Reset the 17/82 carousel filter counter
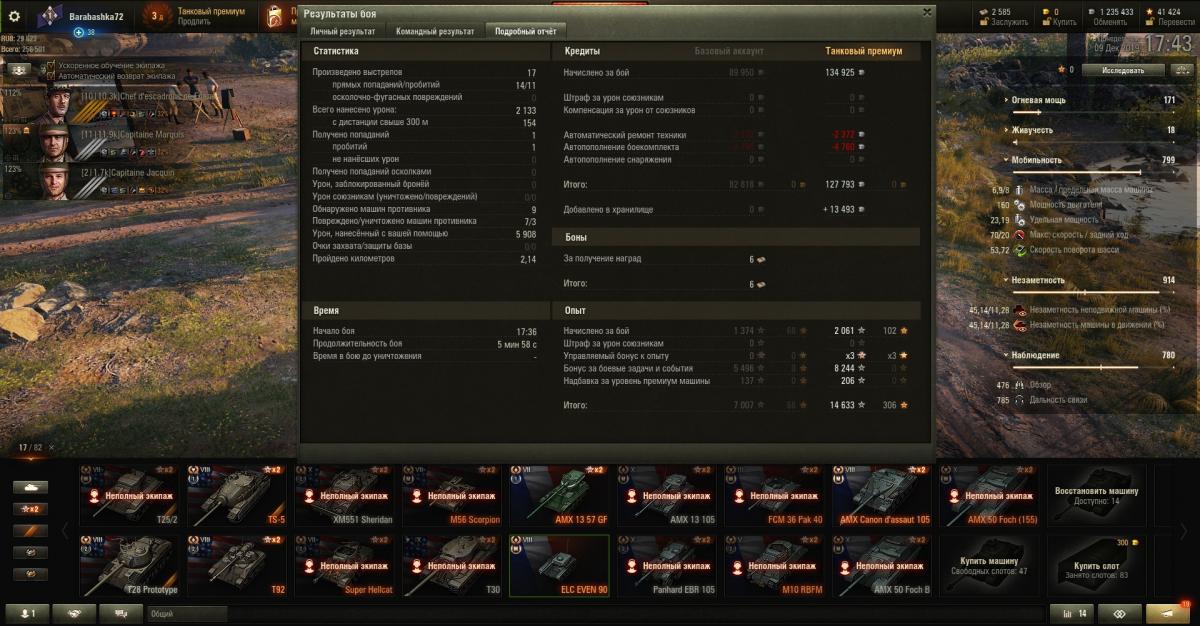The height and width of the screenshot is (626, 1200). [x=52, y=447]
